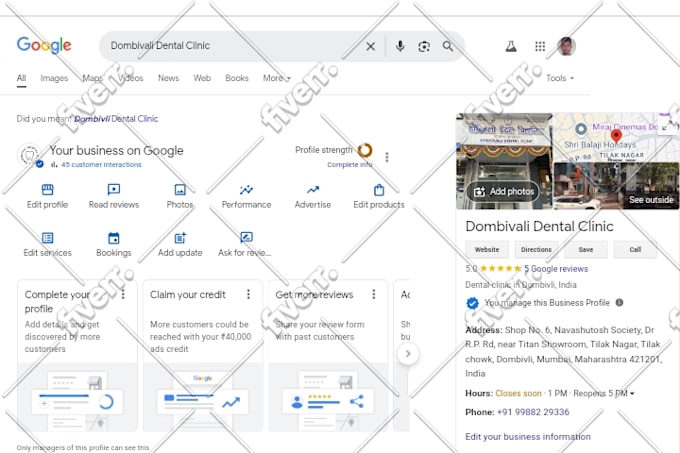Open the See outside street view thumbnail
This screenshot has height=453, width=680.
[x=616, y=186]
